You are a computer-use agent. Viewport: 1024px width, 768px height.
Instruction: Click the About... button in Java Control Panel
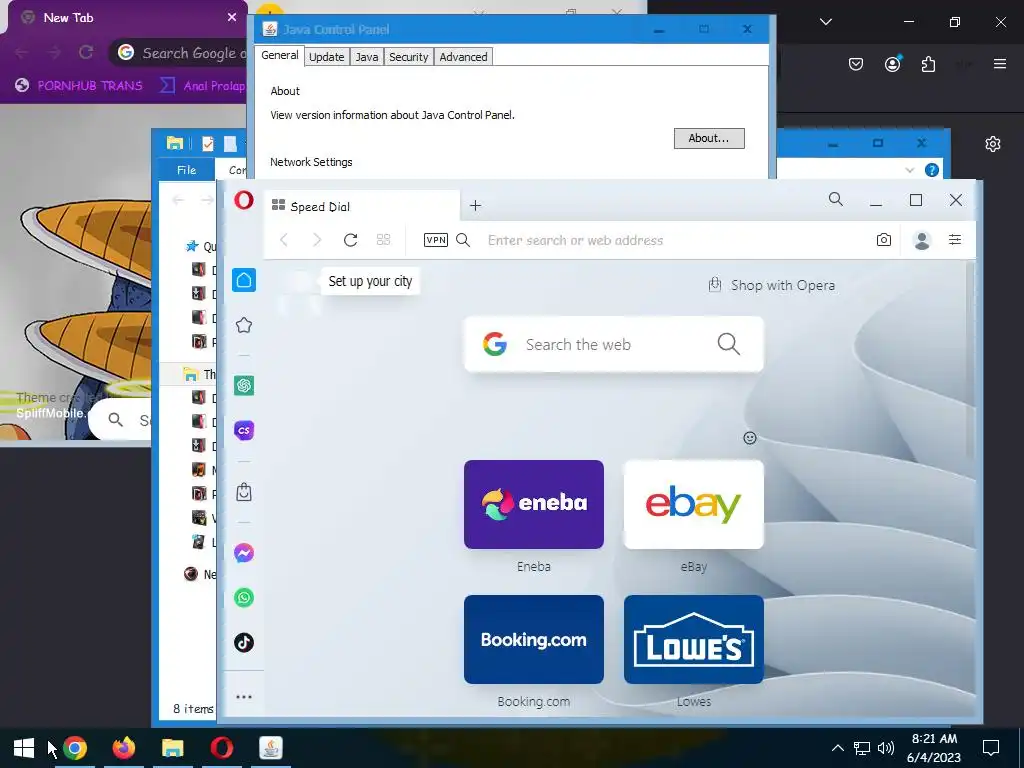709,138
